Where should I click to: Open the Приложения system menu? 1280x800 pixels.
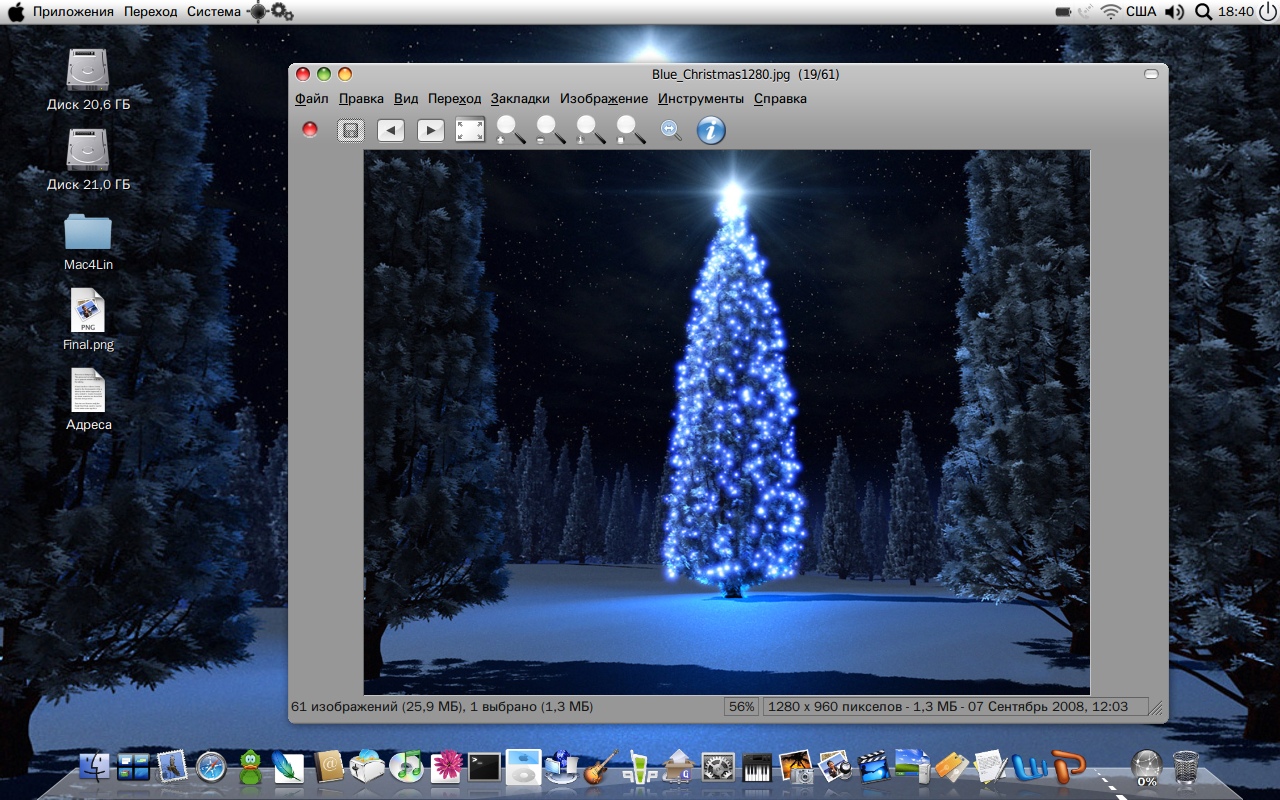pos(73,12)
